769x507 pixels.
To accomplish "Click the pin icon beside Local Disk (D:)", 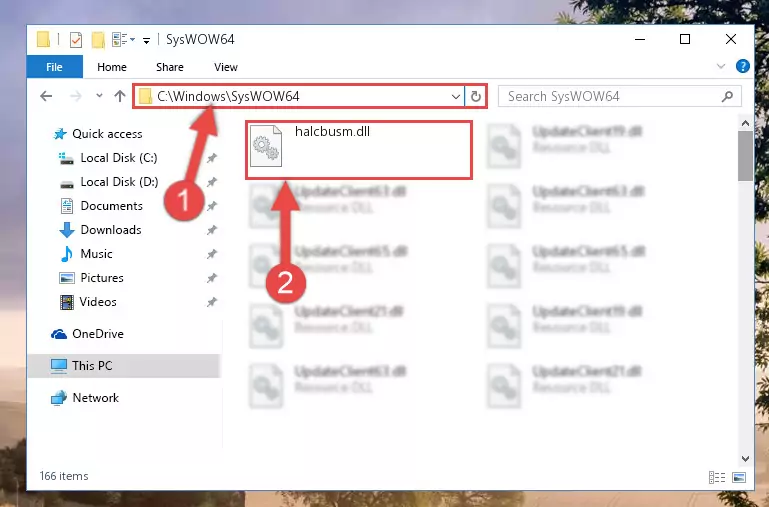I will (x=211, y=182).
